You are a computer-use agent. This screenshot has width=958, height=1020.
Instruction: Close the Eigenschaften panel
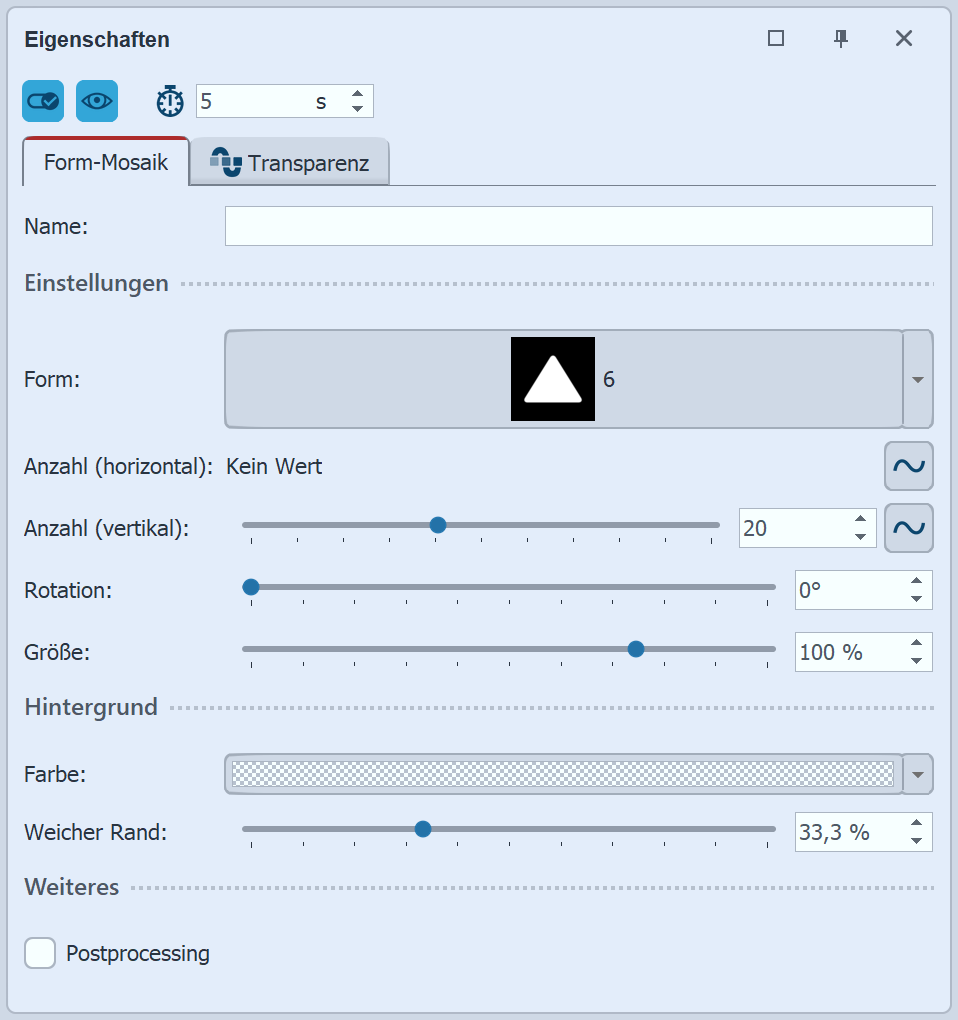coord(904,39)
